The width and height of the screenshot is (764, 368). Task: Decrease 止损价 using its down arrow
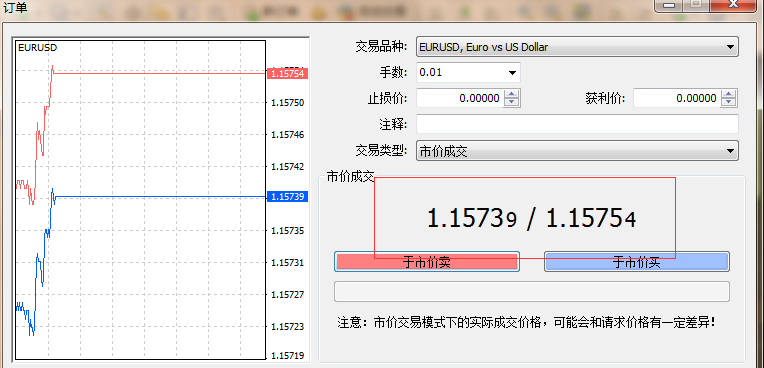(512, 102)
